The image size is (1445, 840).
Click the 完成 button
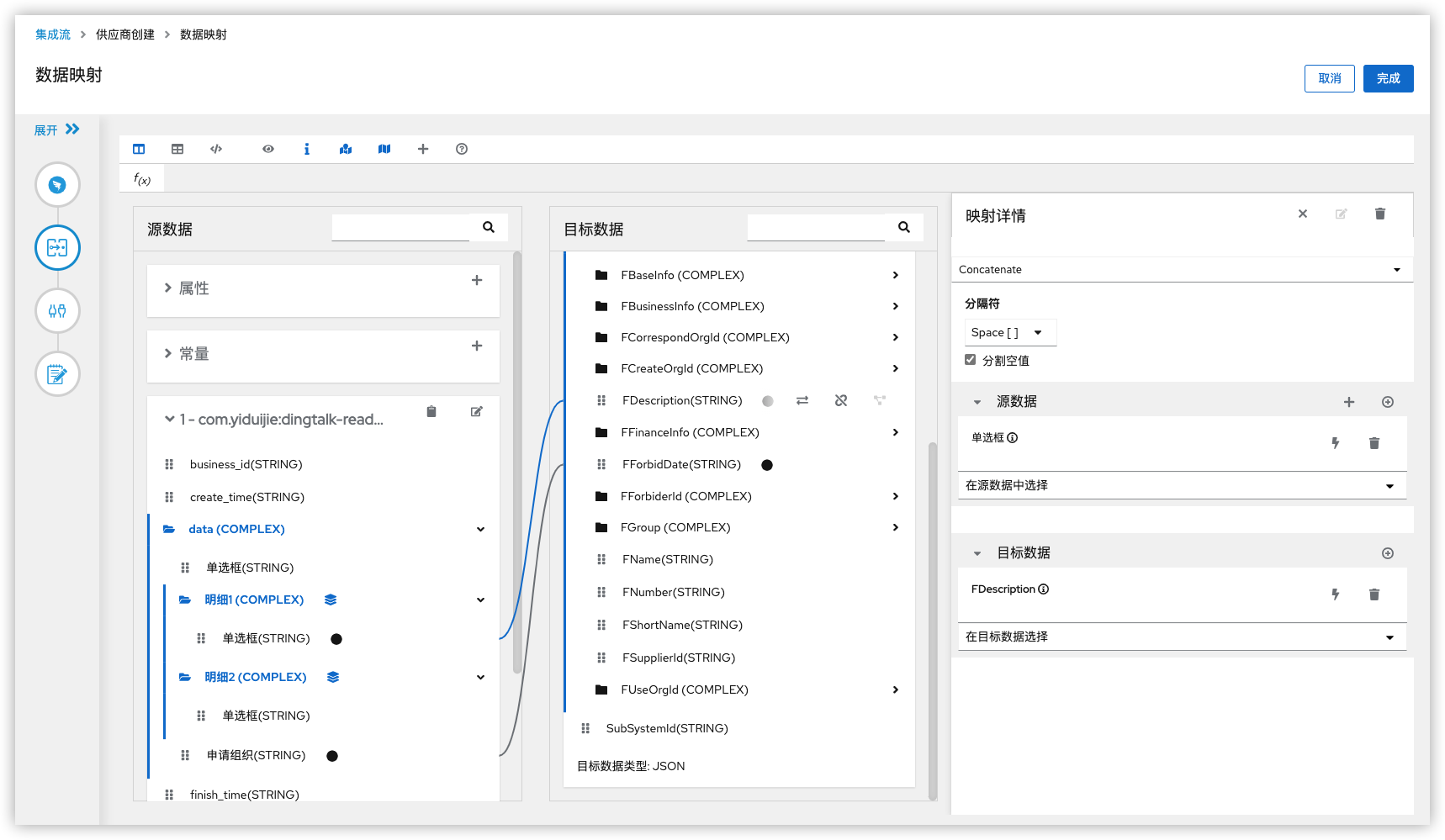1389,78
